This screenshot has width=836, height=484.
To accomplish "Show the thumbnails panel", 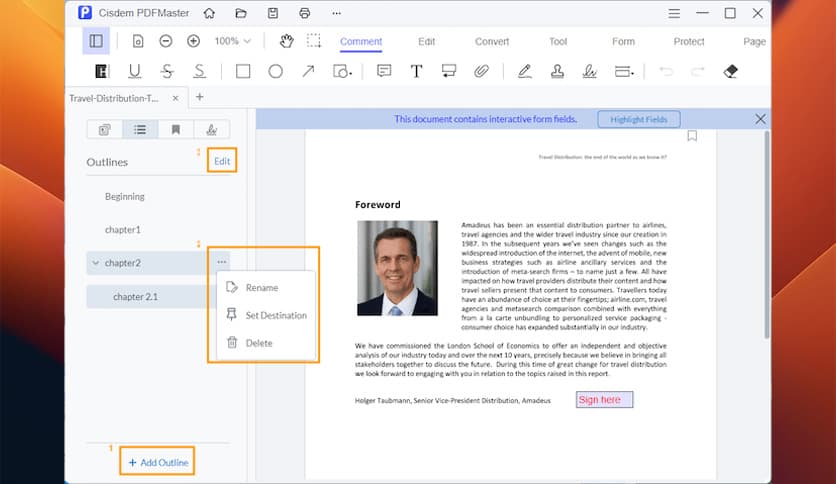I will tap(104, 130).
